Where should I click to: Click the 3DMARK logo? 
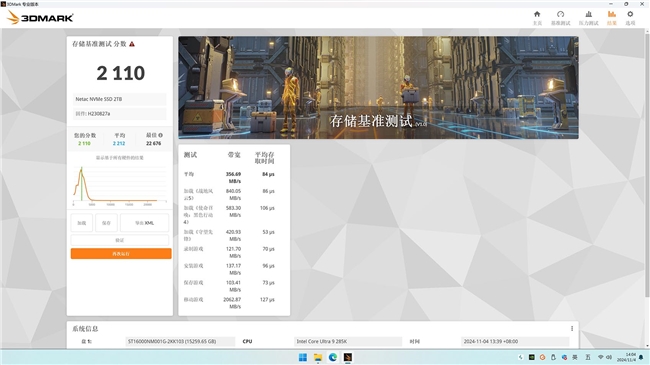tap(40, 18)
